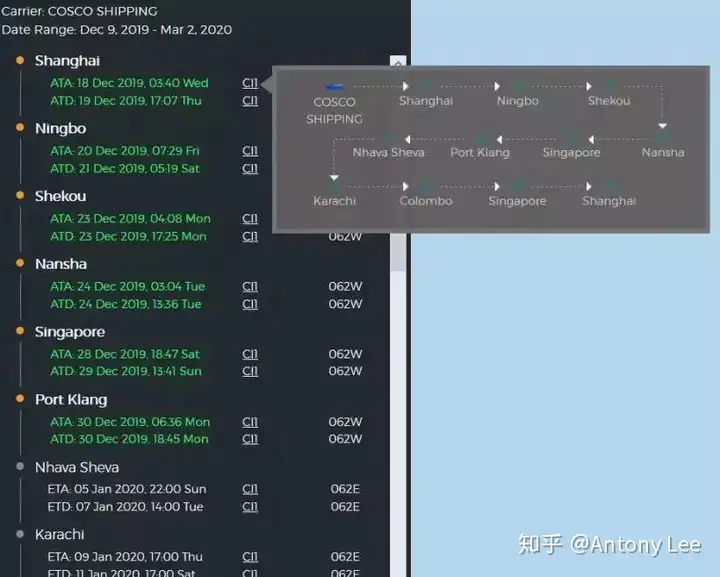The image size is (720, 577).
Task: Select the Shekou port heading in schedule list
Action: pyautogui.click(x=61, y=196)
